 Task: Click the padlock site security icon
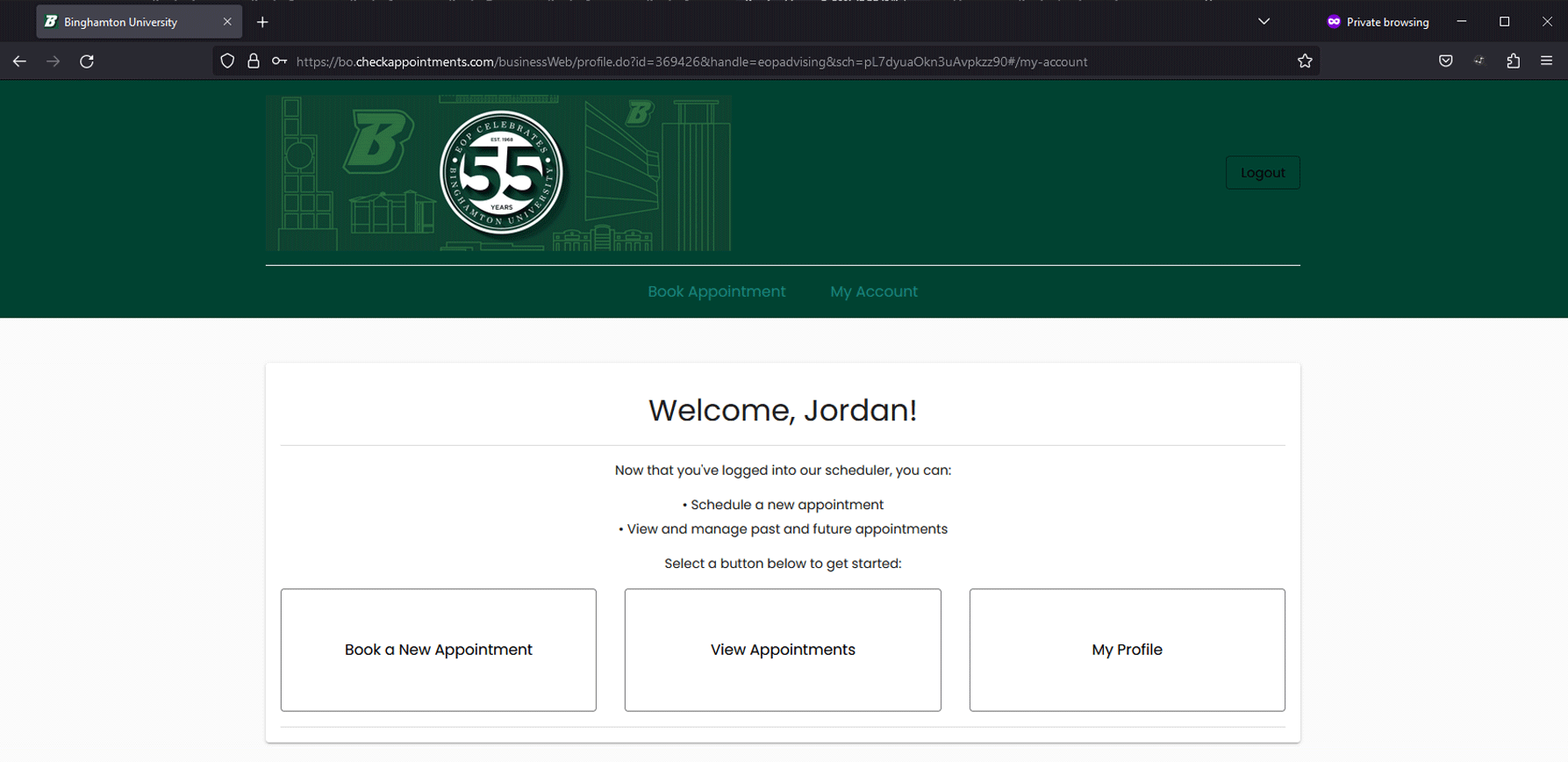[x=254, y=61]
